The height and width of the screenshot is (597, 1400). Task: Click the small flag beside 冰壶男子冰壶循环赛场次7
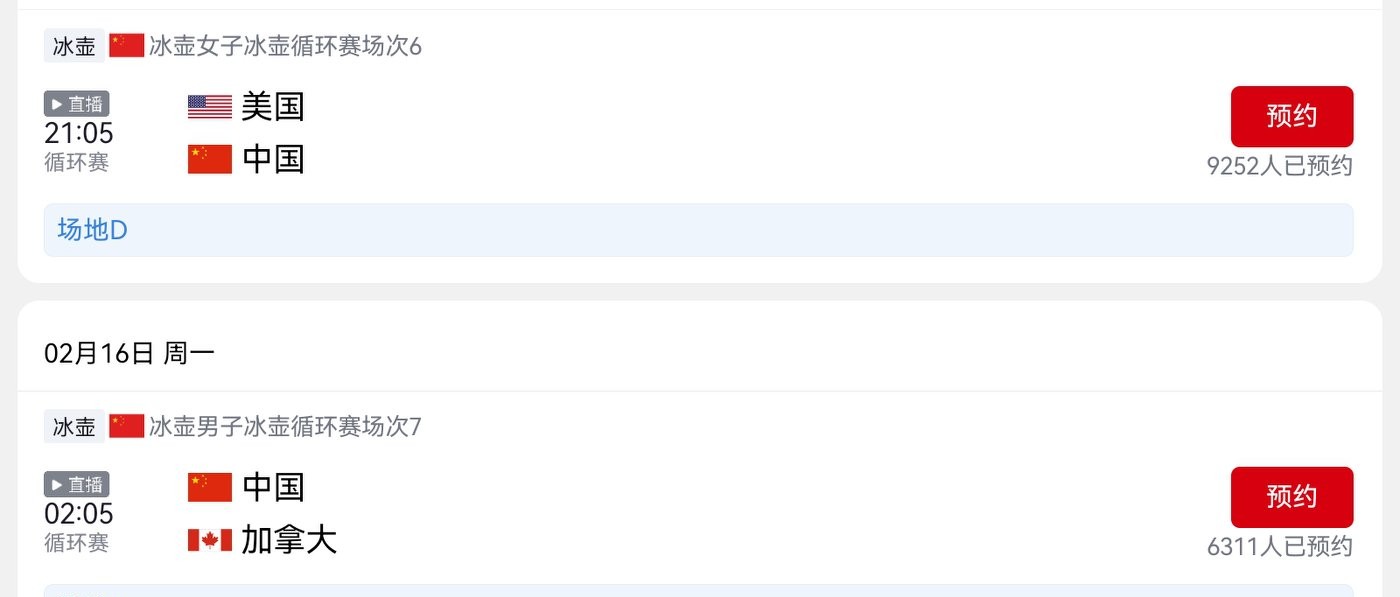[x=127, y=426]
